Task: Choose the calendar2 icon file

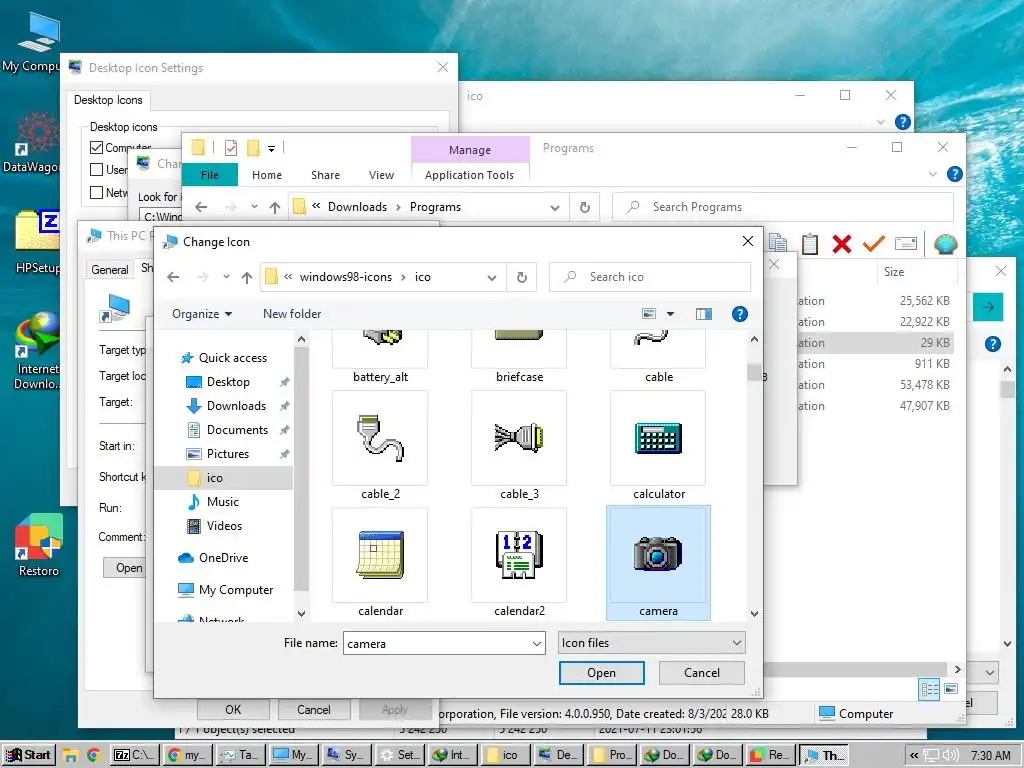Action: (519, 562)
